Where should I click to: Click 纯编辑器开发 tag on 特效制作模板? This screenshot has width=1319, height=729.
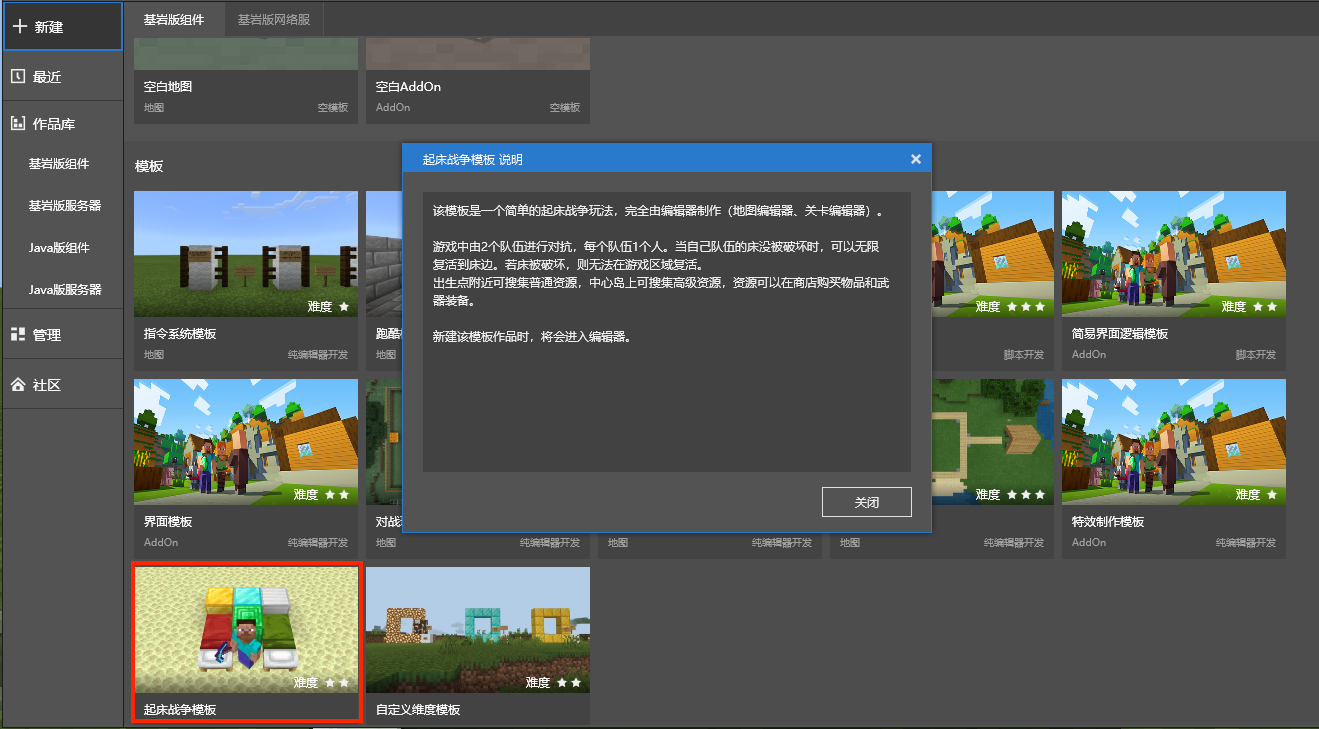[x=1246, y=543]
